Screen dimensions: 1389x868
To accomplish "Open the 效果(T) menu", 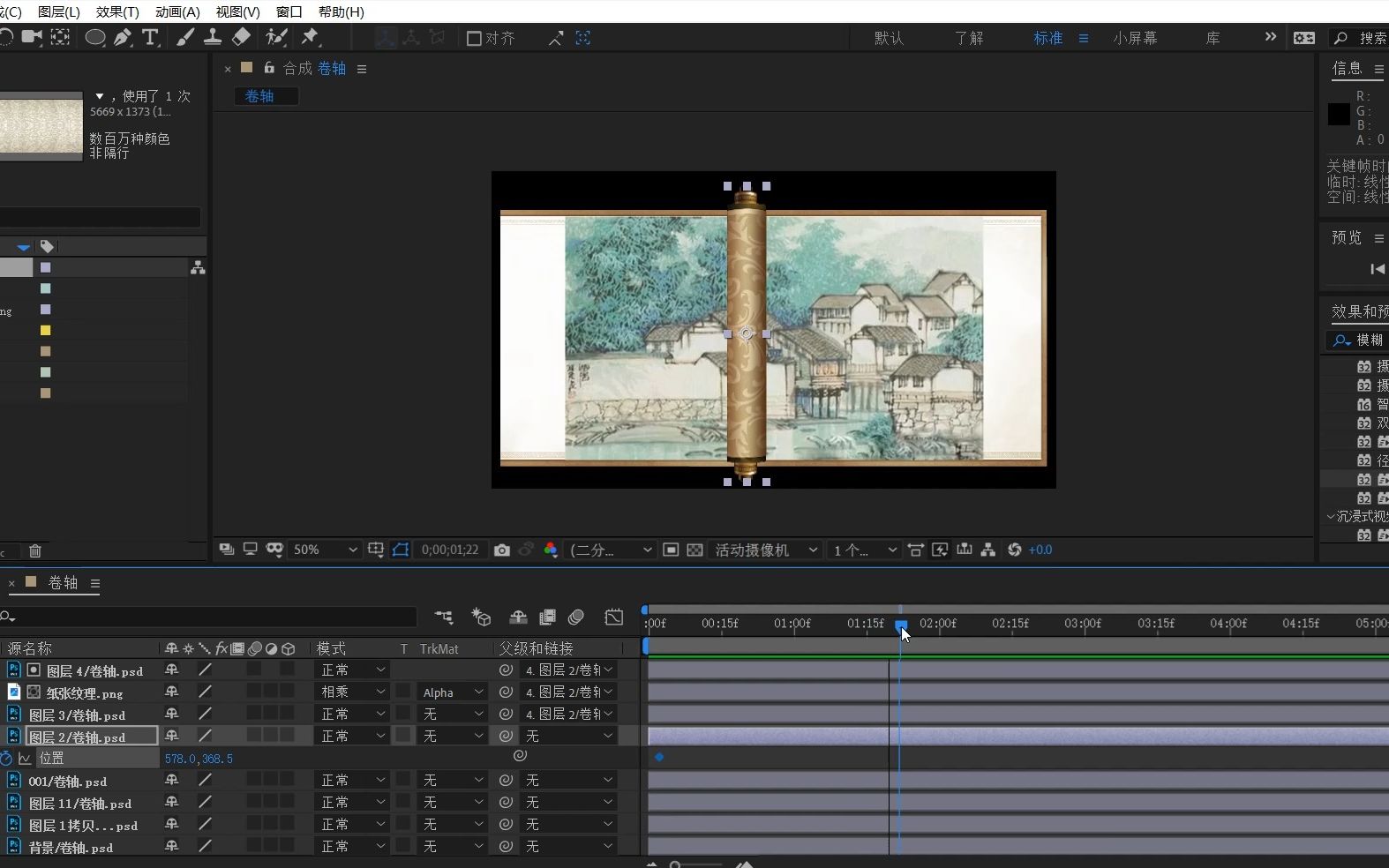I will (117, 11).
